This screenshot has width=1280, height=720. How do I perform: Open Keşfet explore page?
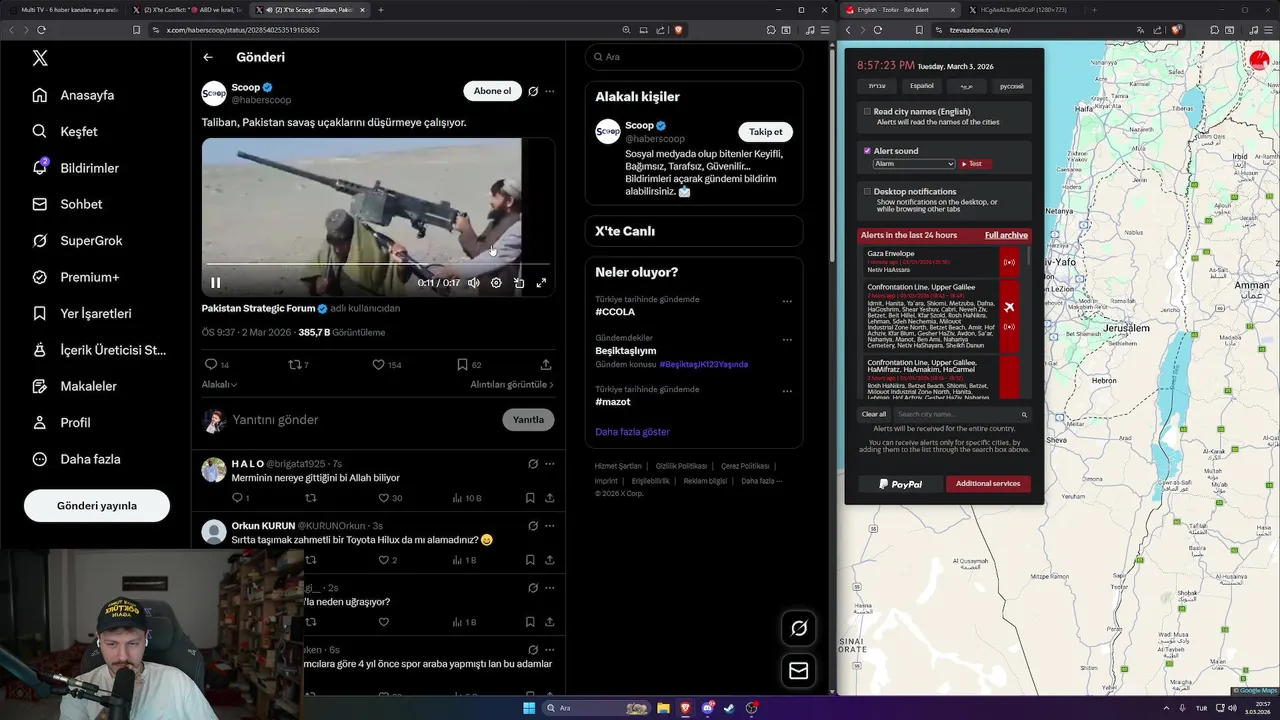[65, 131]
